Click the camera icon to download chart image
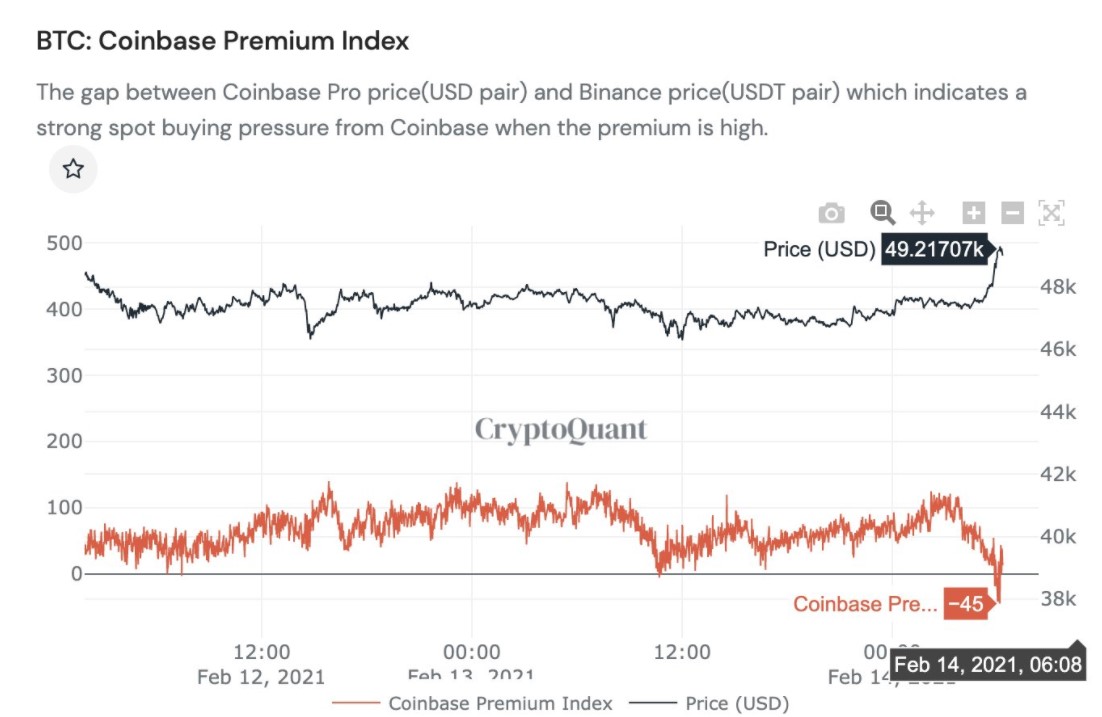The image size is (1102, 717). pos(832,212)
